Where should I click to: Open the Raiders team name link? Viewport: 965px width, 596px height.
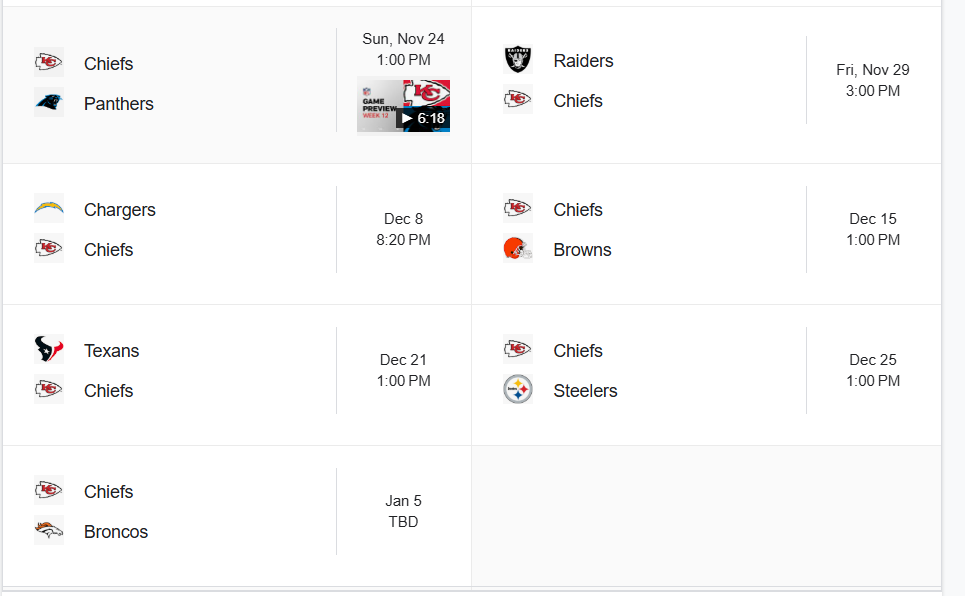tap(583, 60)
